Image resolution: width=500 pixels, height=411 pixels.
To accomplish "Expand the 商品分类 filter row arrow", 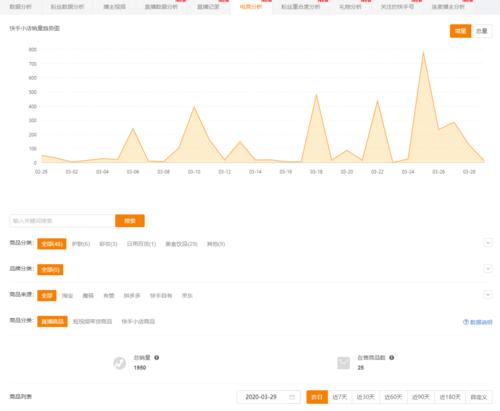I will [x=488, y=243].
